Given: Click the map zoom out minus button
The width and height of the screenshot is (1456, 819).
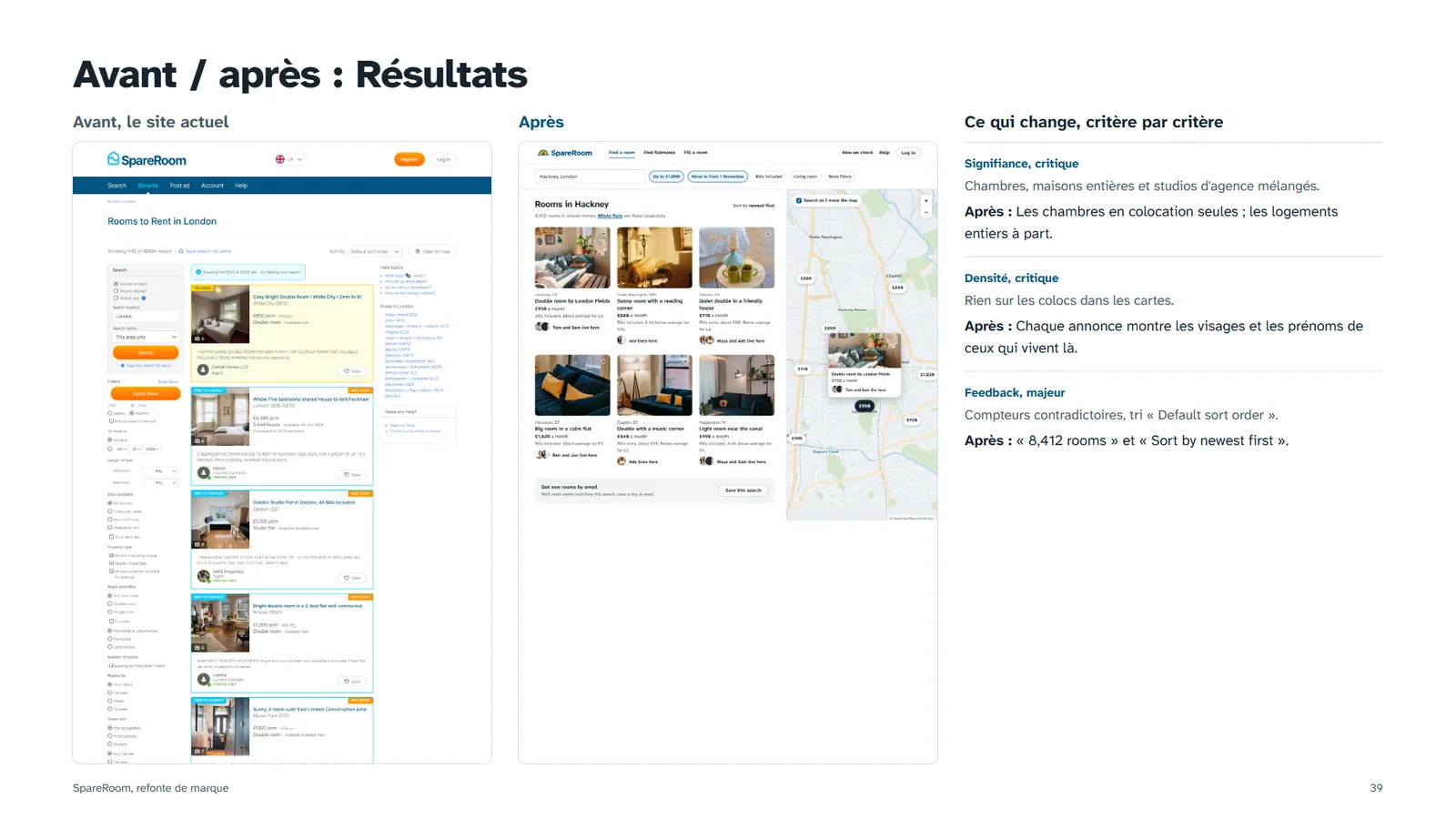Looking at the screenshot, I should 926,212.
